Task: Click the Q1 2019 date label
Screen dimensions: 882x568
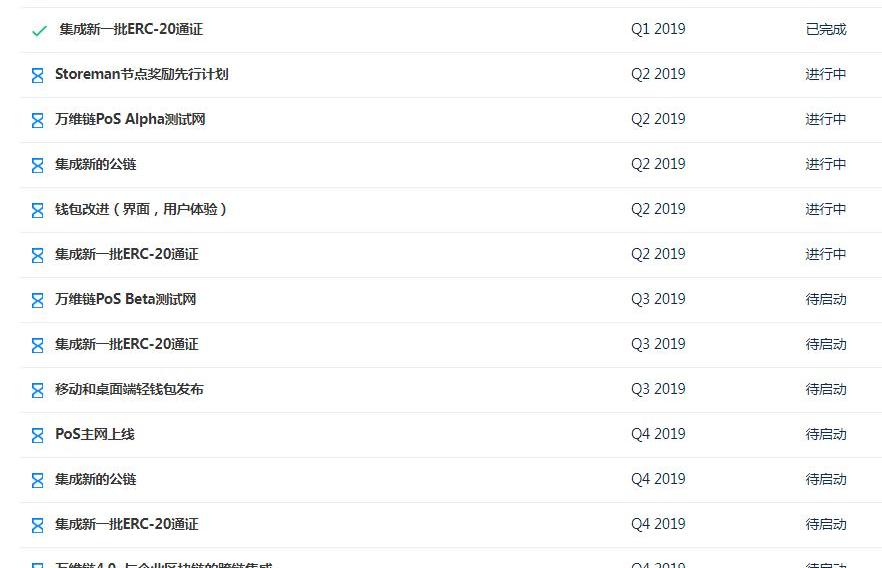Action: 658,29
